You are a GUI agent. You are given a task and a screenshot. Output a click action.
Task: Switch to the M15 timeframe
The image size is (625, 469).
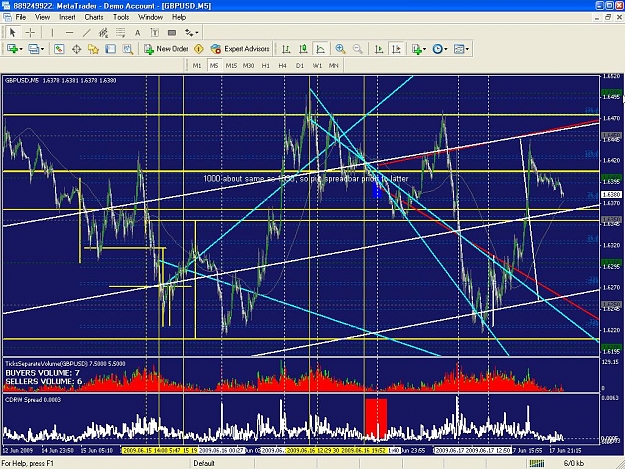pos(231,66)
